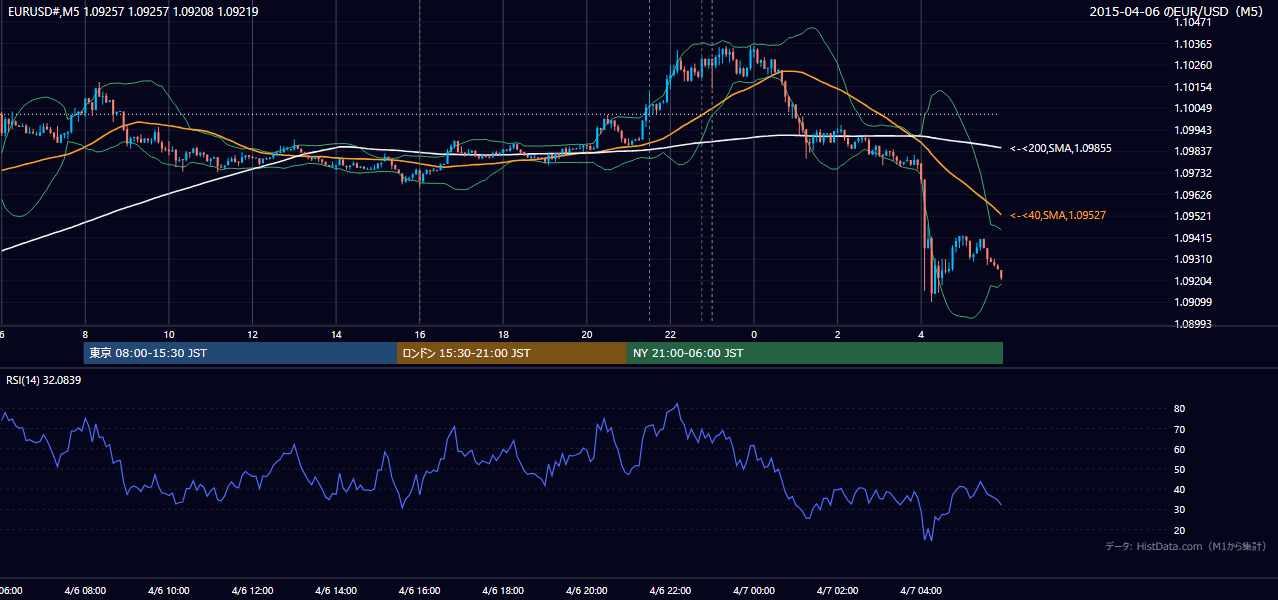Click the 4/6 10:00 bottom time label
This screenshot has width=1278, height=600.
coord(169,591)
